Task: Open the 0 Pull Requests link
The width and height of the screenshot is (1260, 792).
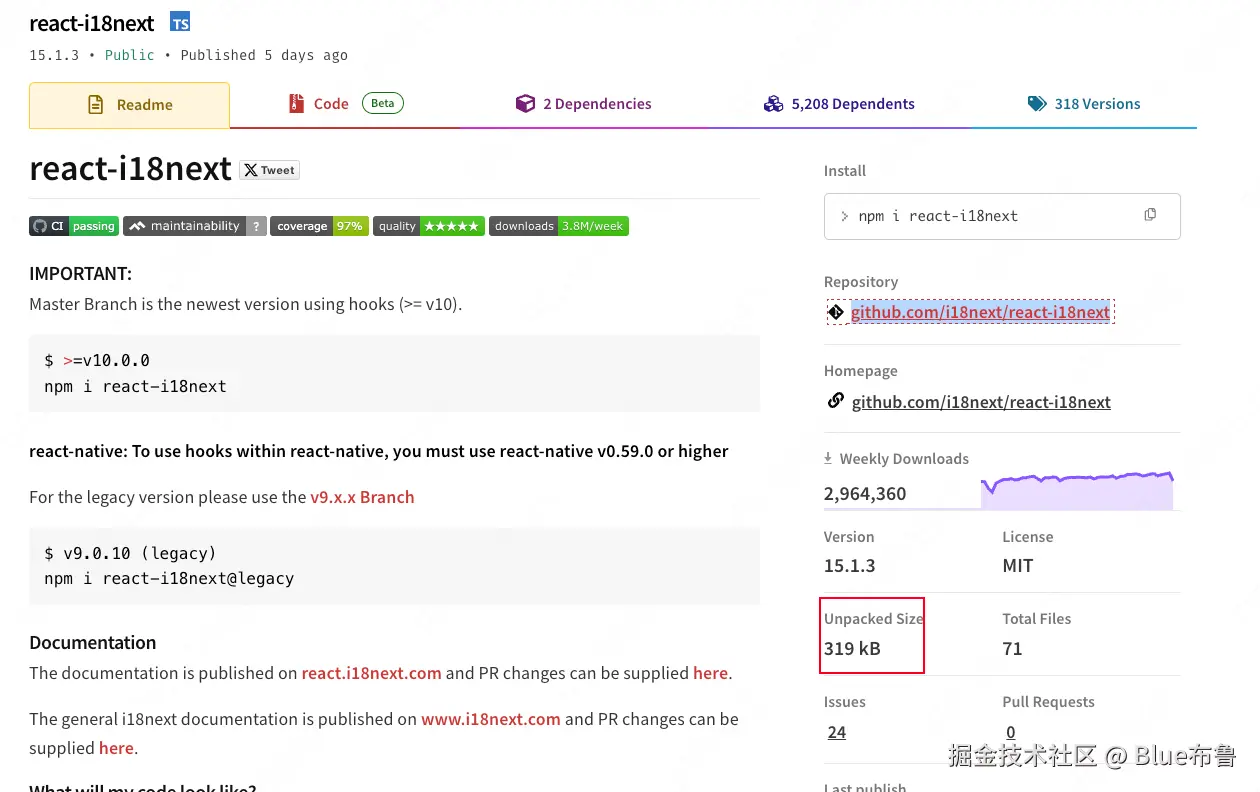Action: click(x=1010, y=732)
